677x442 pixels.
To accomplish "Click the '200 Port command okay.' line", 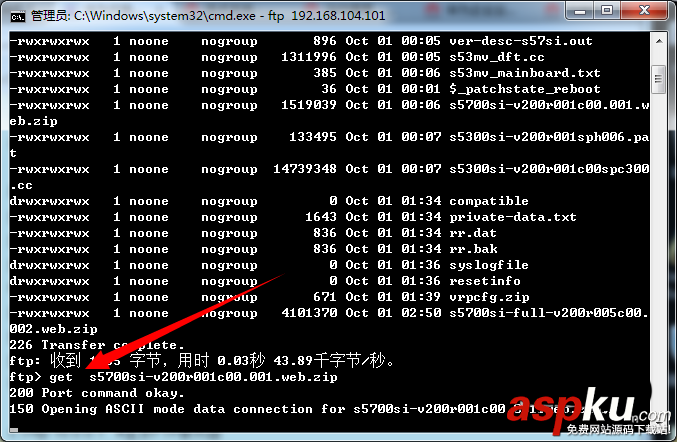I will (x=97, y=393).
